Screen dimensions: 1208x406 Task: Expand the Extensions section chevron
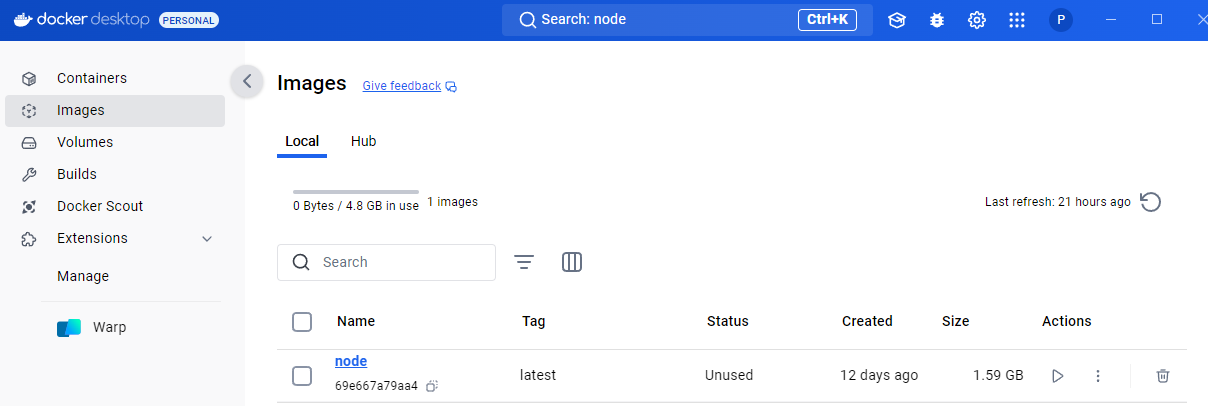[207, 239]
